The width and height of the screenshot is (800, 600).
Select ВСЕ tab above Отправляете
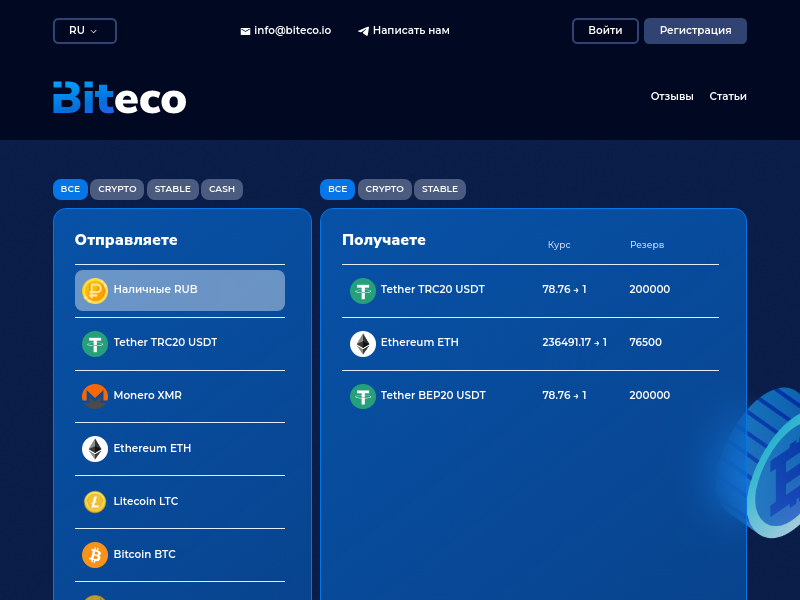70,189
